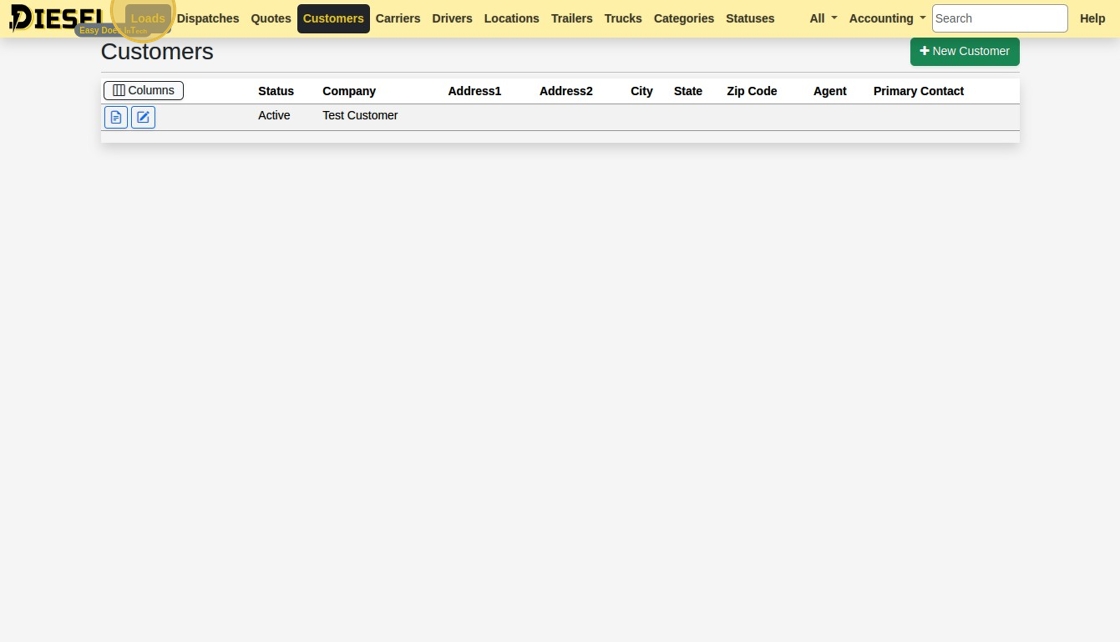1120x642 pixels.
Task: Open the Drivers page
Action: [x=452, y=19]
